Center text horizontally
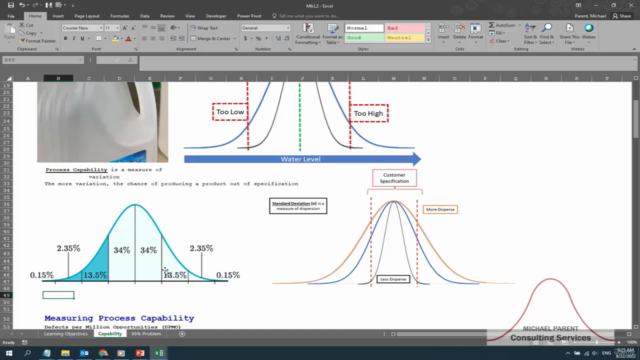640x360 pixels. 153,38
